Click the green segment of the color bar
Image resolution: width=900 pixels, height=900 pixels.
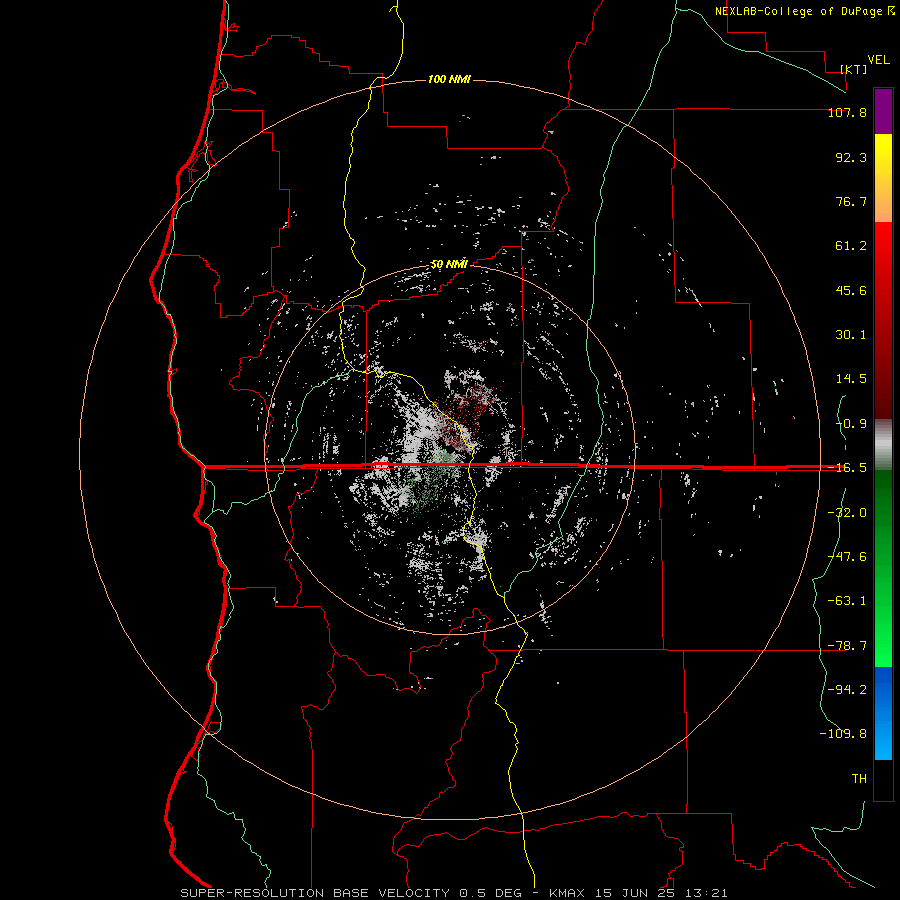pyautogui.click(x=883, y=568)
